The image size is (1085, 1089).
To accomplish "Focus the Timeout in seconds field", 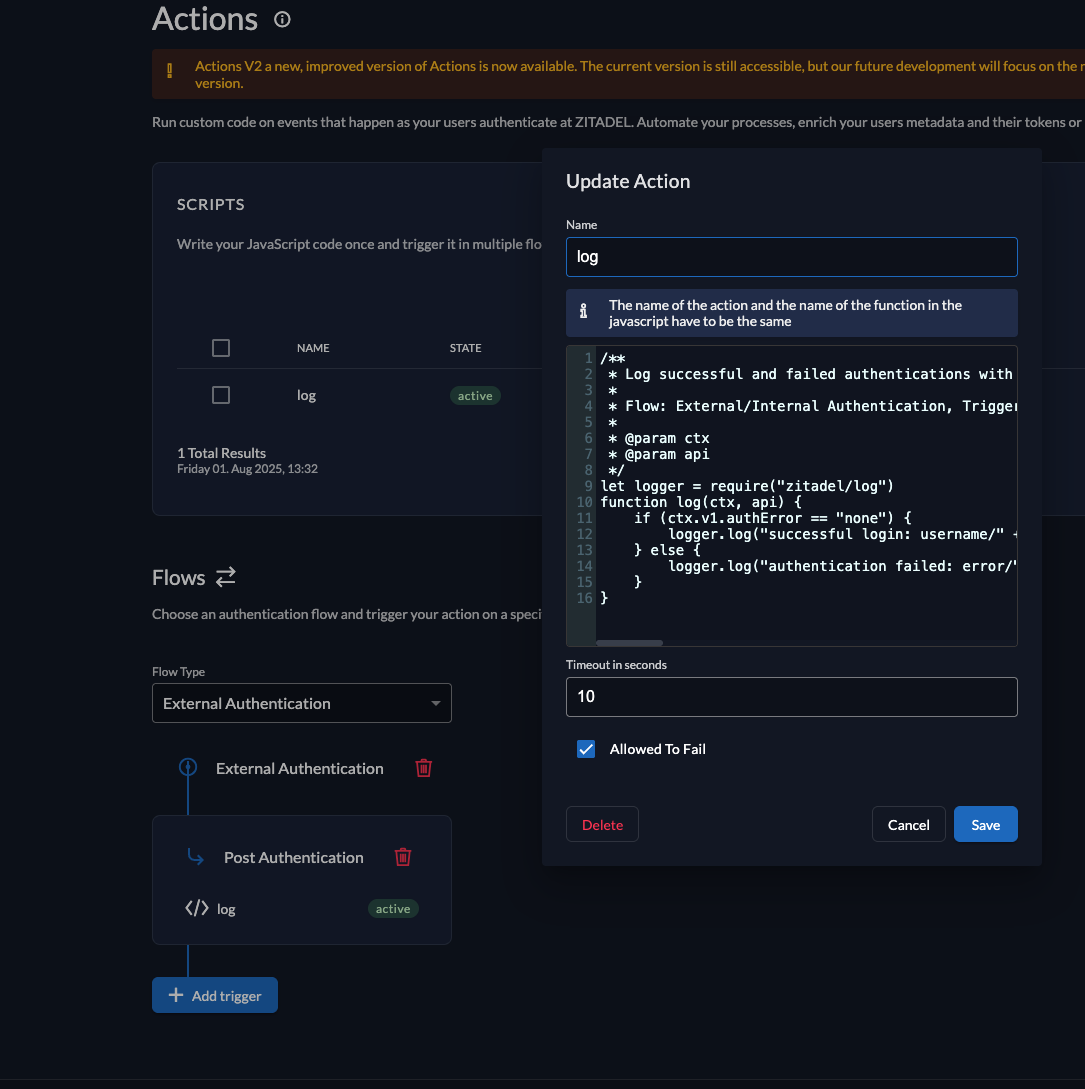I will [x=791, y=697].
